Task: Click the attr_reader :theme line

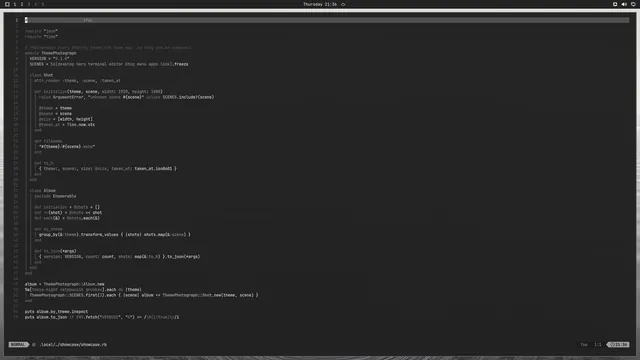Action: 77,80
